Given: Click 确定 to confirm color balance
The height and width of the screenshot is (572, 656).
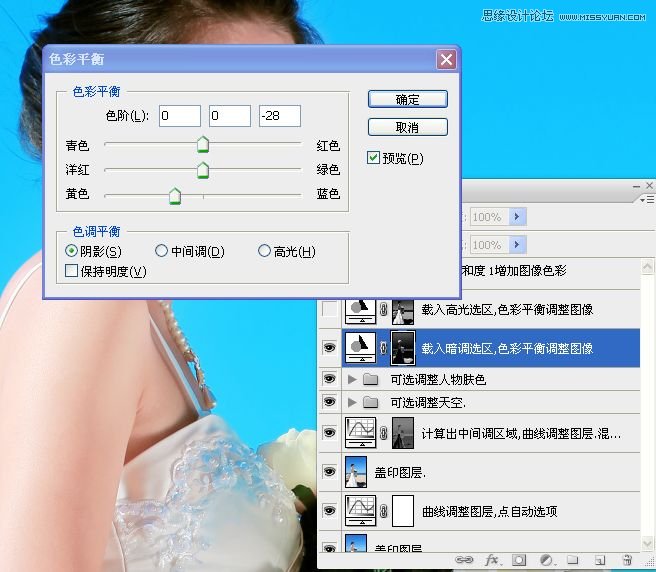Looking at the screenshot, I should point(408,100).
